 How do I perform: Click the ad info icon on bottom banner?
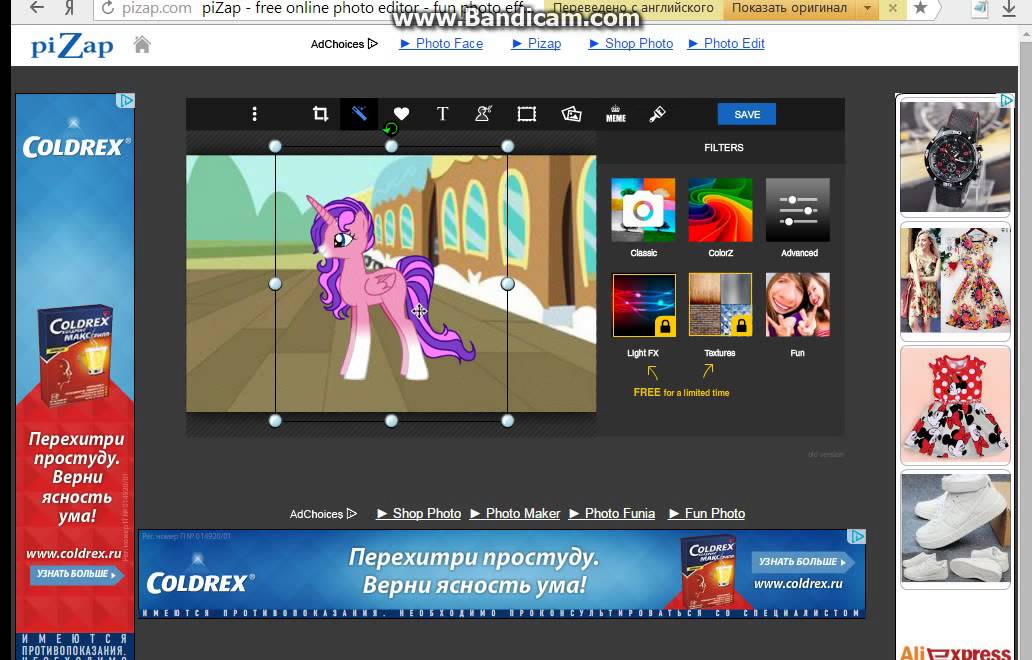coord(857,537)
